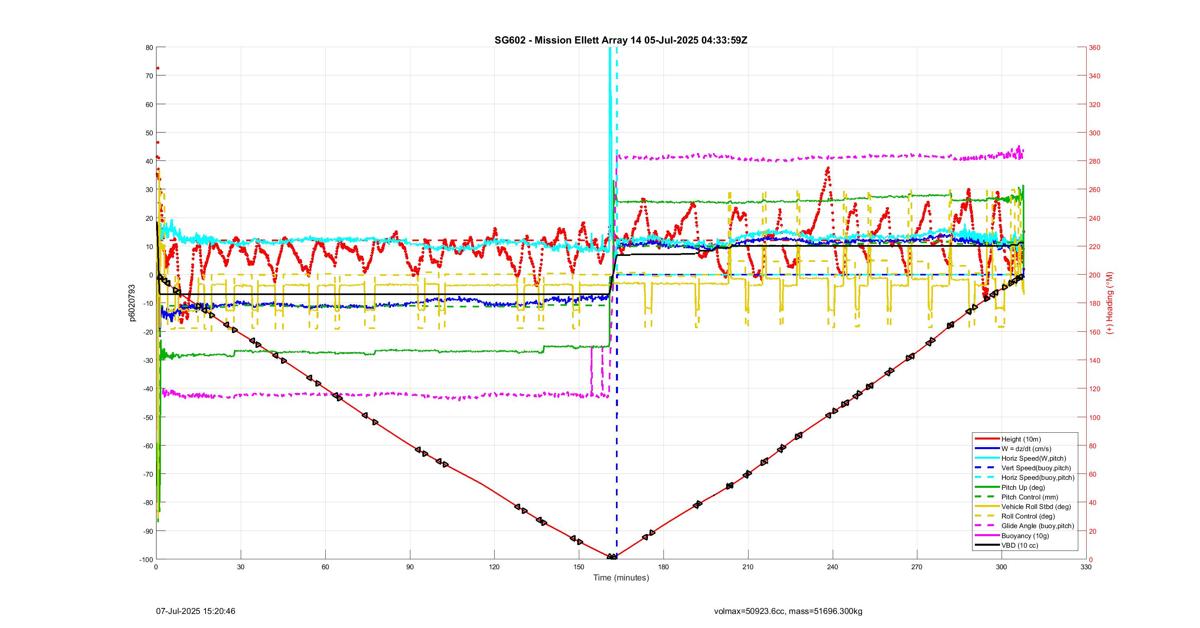The height and width of the screenshot is (628, 1200).
Task: Select the left y-axis label p6020793
Action: point(131,303)
